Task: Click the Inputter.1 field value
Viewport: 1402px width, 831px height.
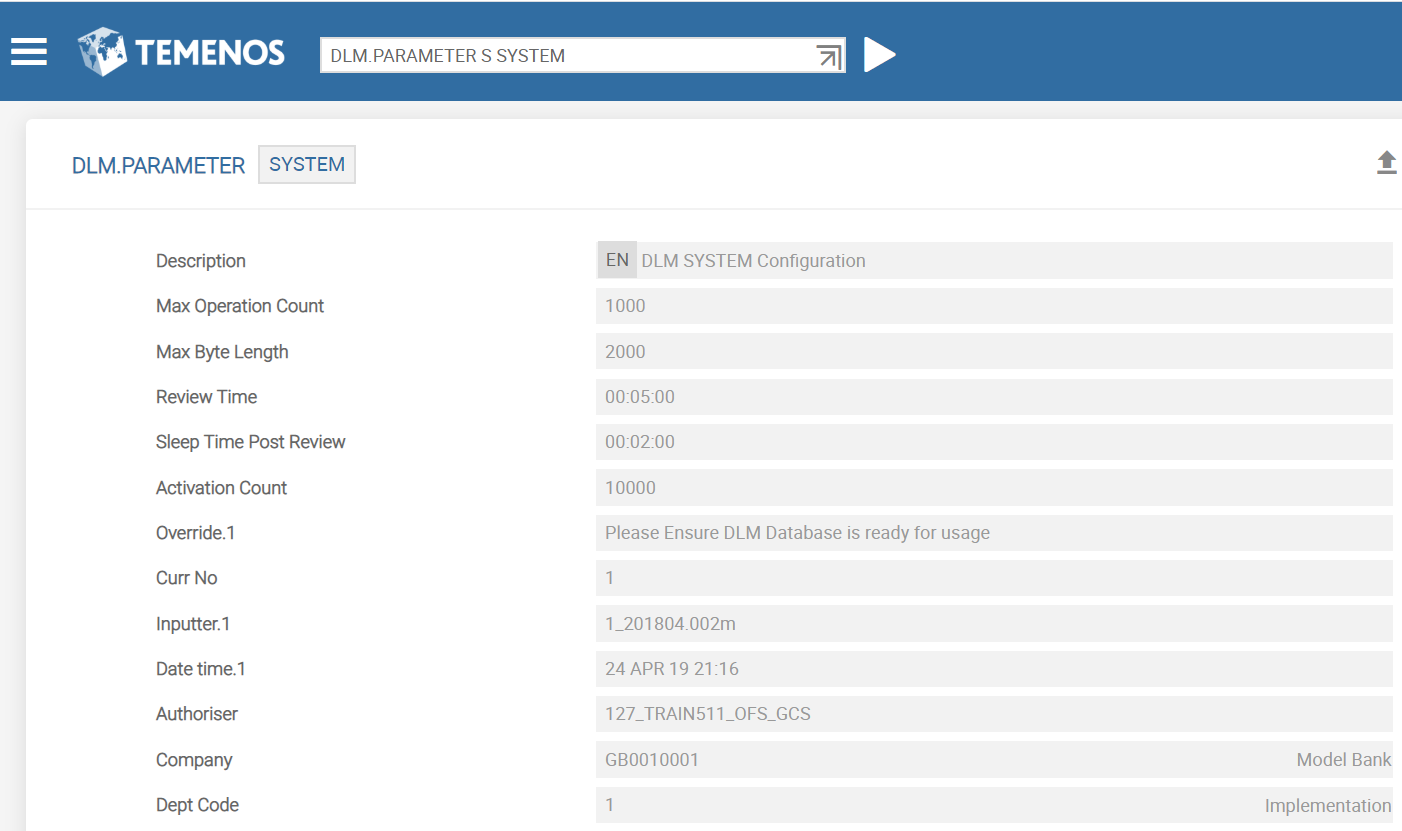Action: pos(993,624)
